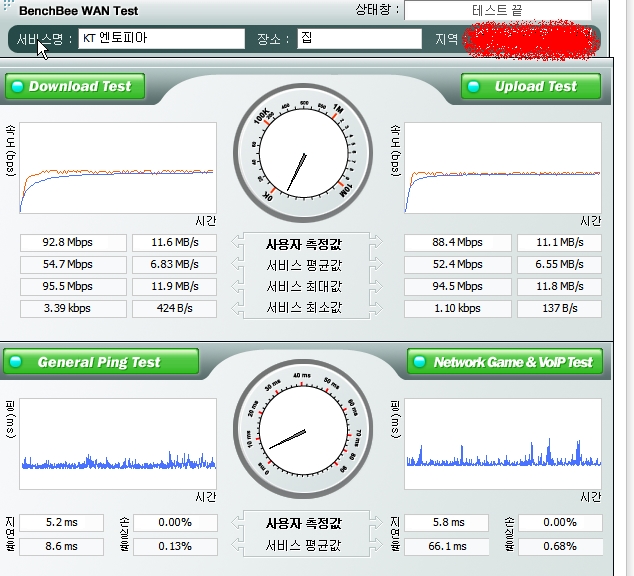The width and height of the screenshot is (634, 576).
Task: Click the 장소 field showing 집
Action: [359, 38]
